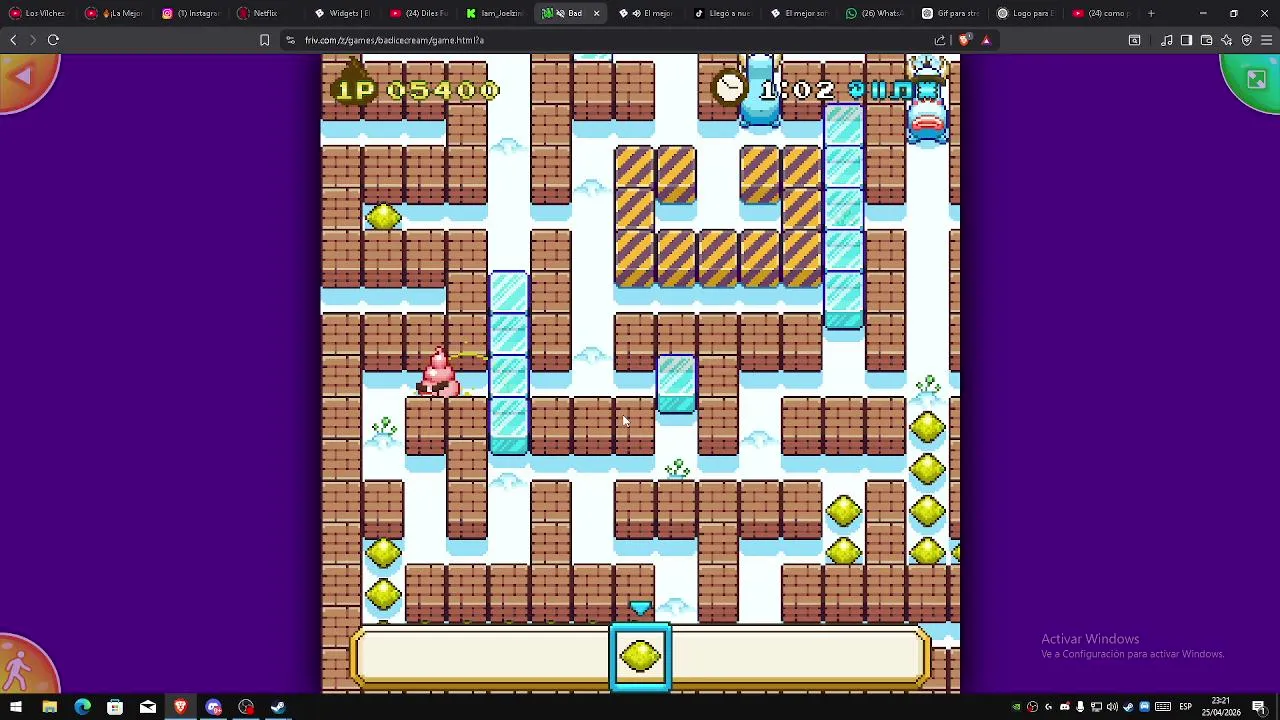Screen dimensions: 1280x720
Task: Click the lone lemon near the score
Action: [383, 217]
